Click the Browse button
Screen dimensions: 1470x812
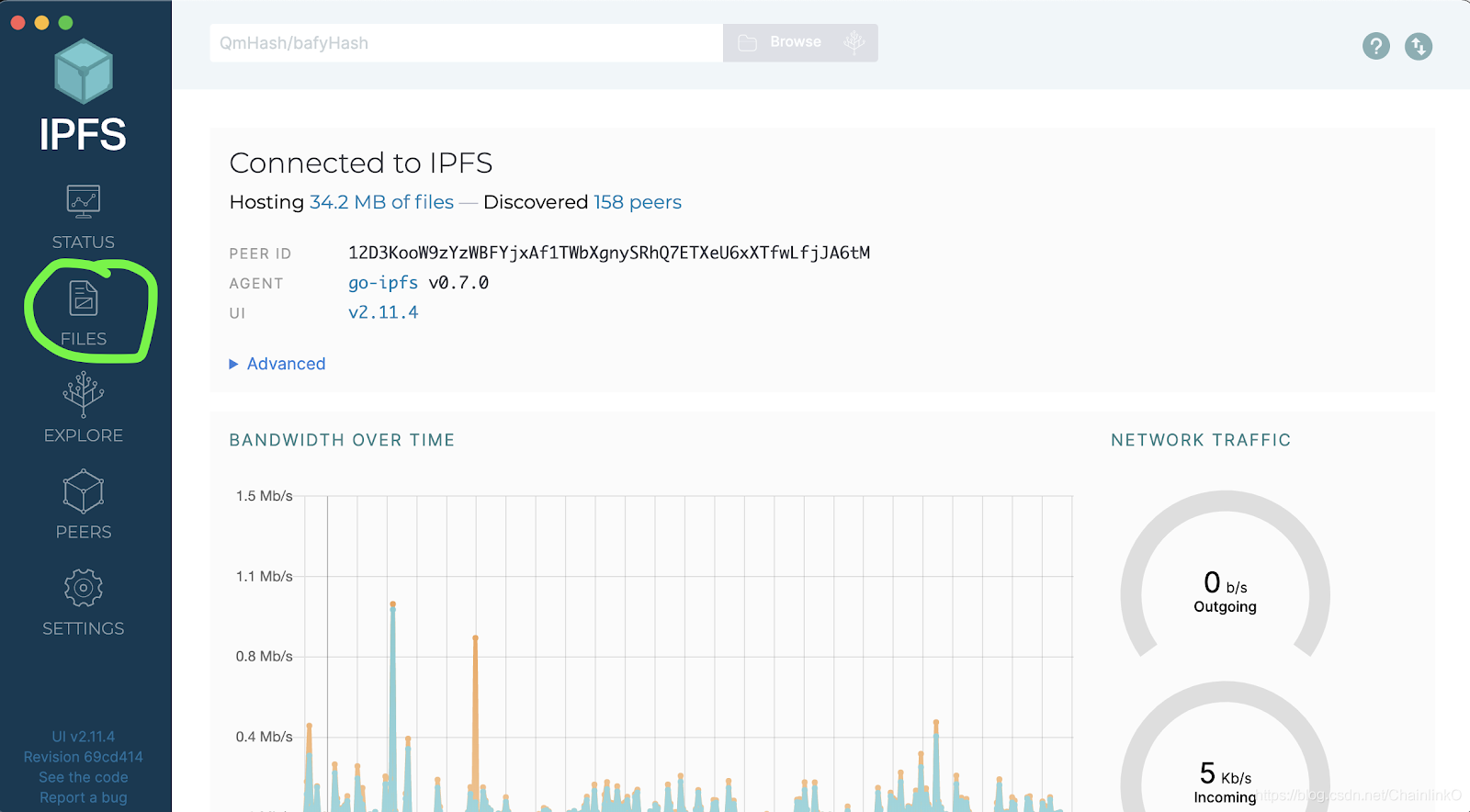(x=800, y=42)
